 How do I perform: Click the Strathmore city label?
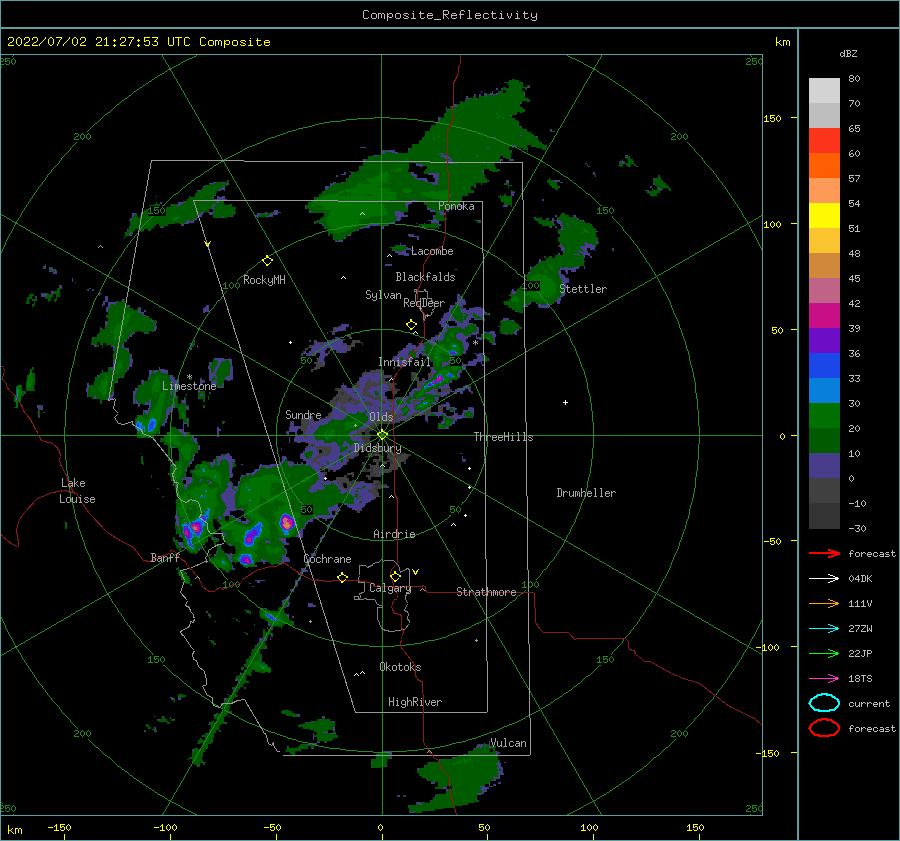pos(486,592)
